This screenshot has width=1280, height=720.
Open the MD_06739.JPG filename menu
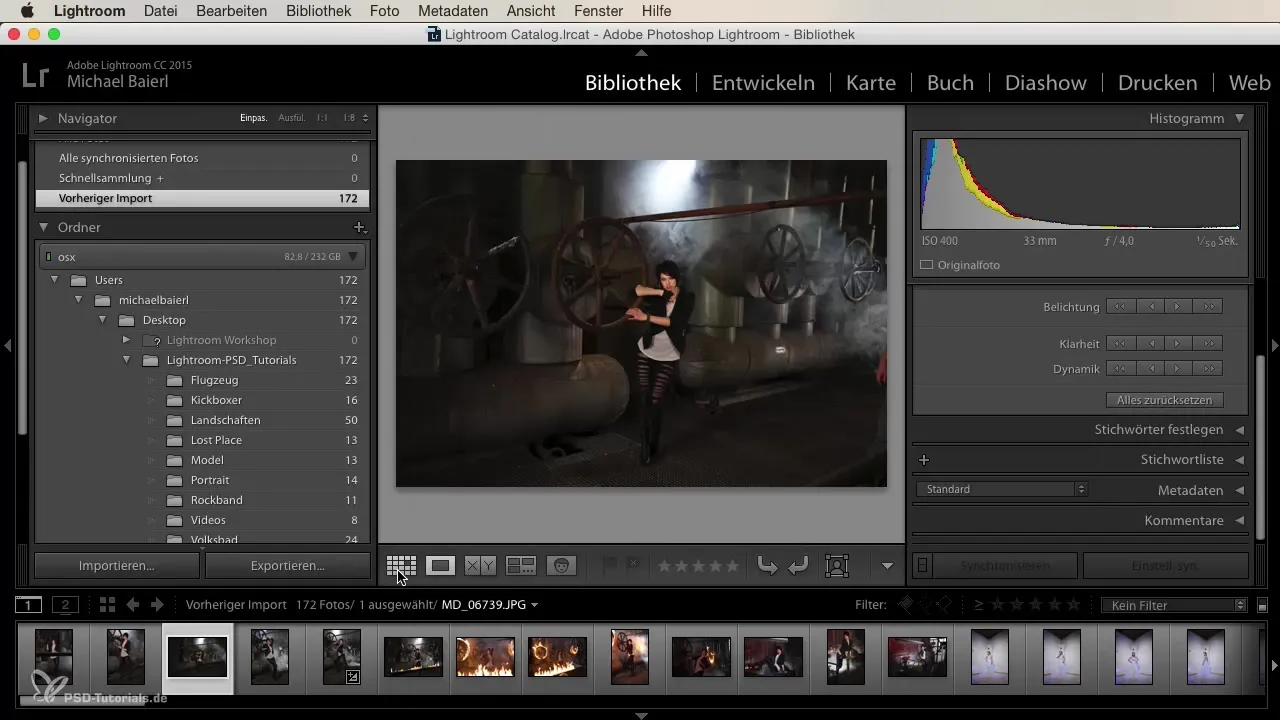(x=490, y=605)
